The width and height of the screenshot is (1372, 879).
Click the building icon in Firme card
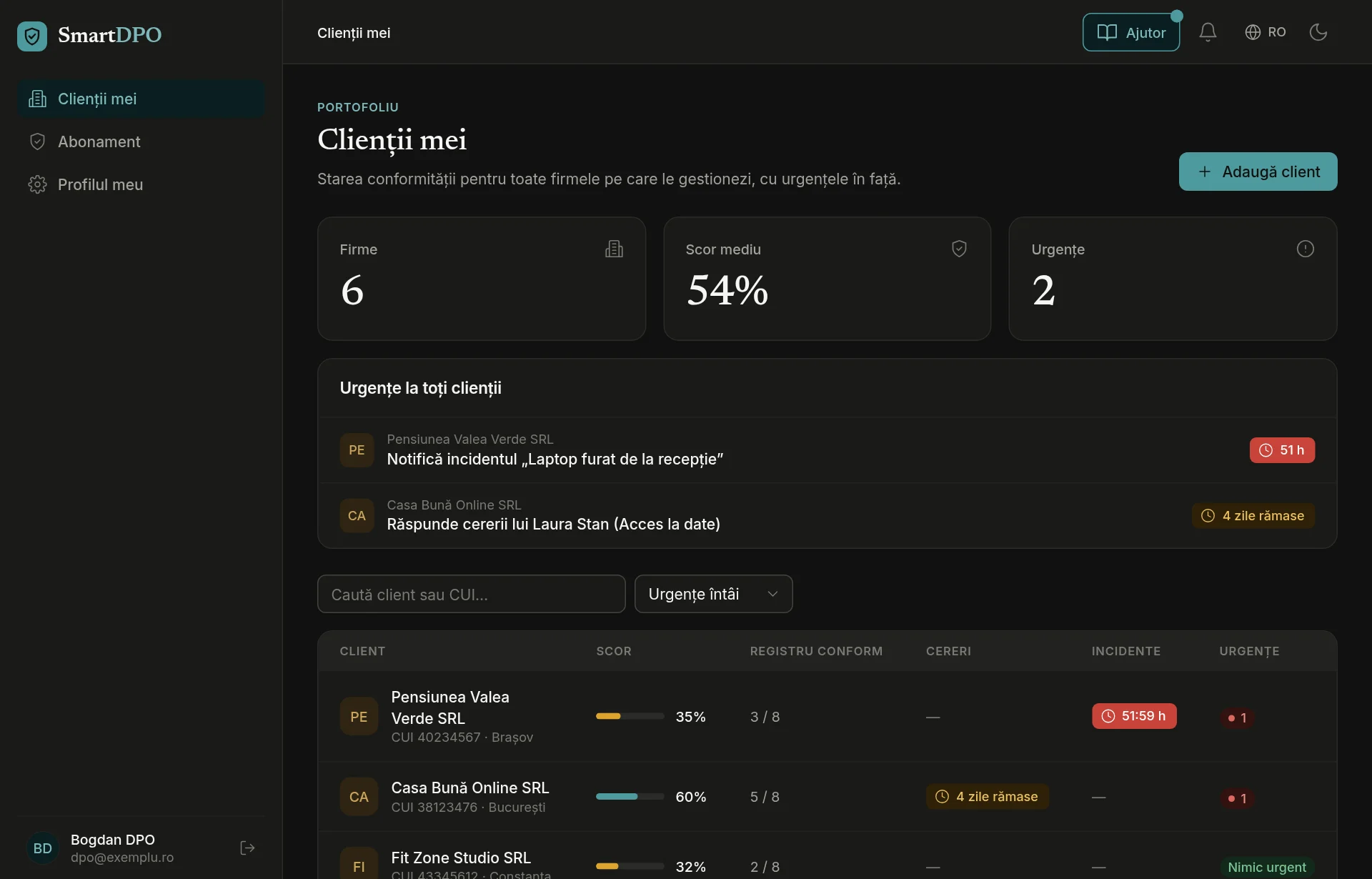pyautogui.click(x=614, y=249)
